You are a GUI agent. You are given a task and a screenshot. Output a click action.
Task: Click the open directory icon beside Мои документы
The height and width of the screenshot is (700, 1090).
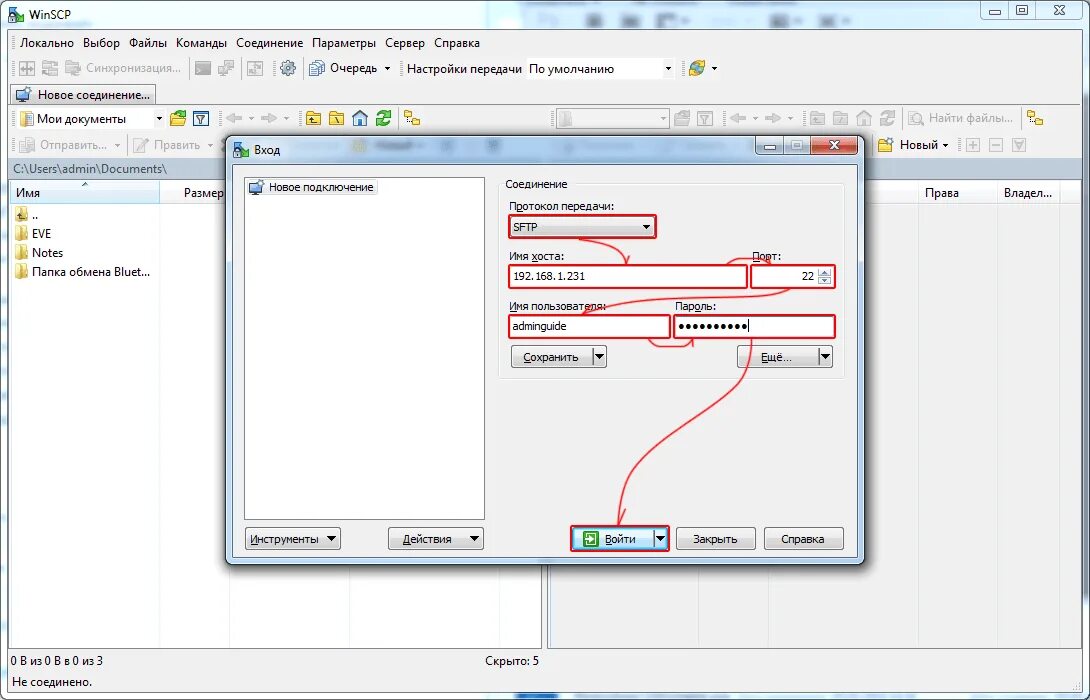point(178,118)
